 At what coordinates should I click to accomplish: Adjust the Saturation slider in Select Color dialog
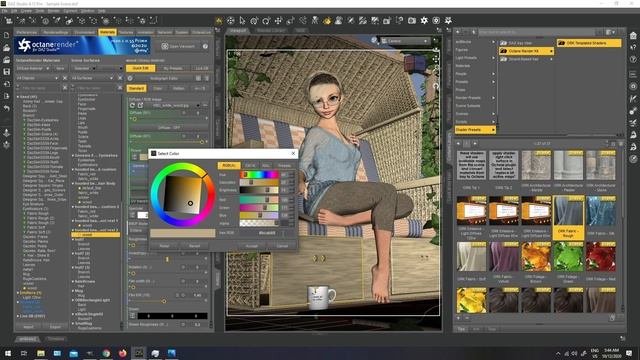259,182
